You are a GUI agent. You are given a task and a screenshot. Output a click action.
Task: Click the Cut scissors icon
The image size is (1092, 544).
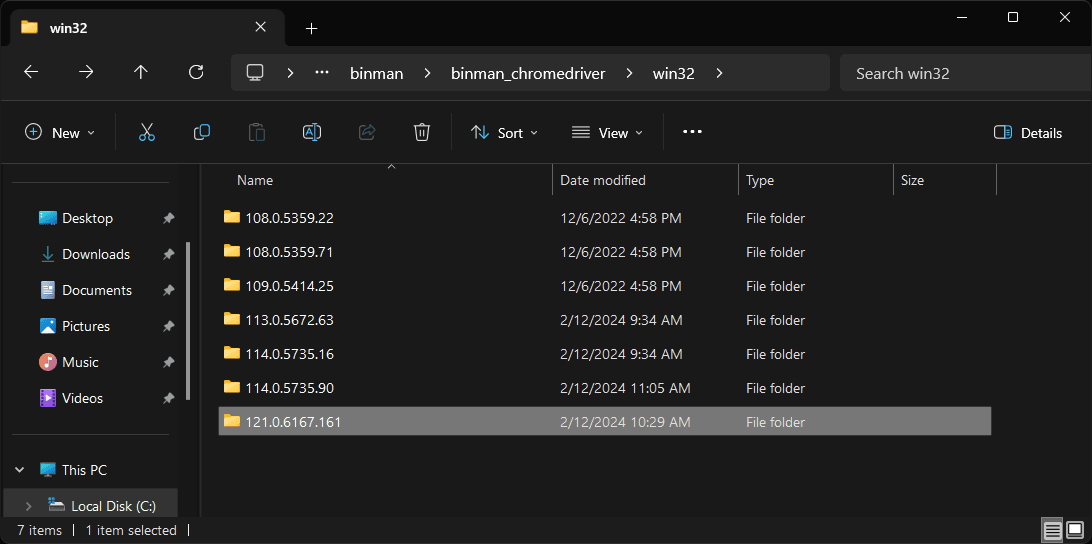[146, 132]
